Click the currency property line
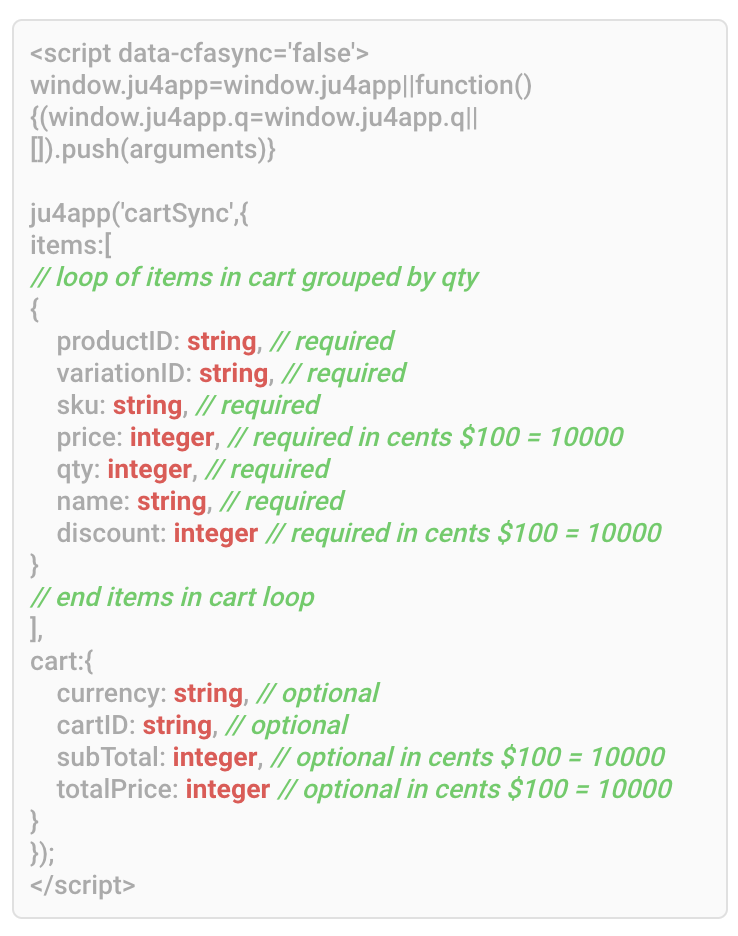The image size is (738, 936). 218,693
